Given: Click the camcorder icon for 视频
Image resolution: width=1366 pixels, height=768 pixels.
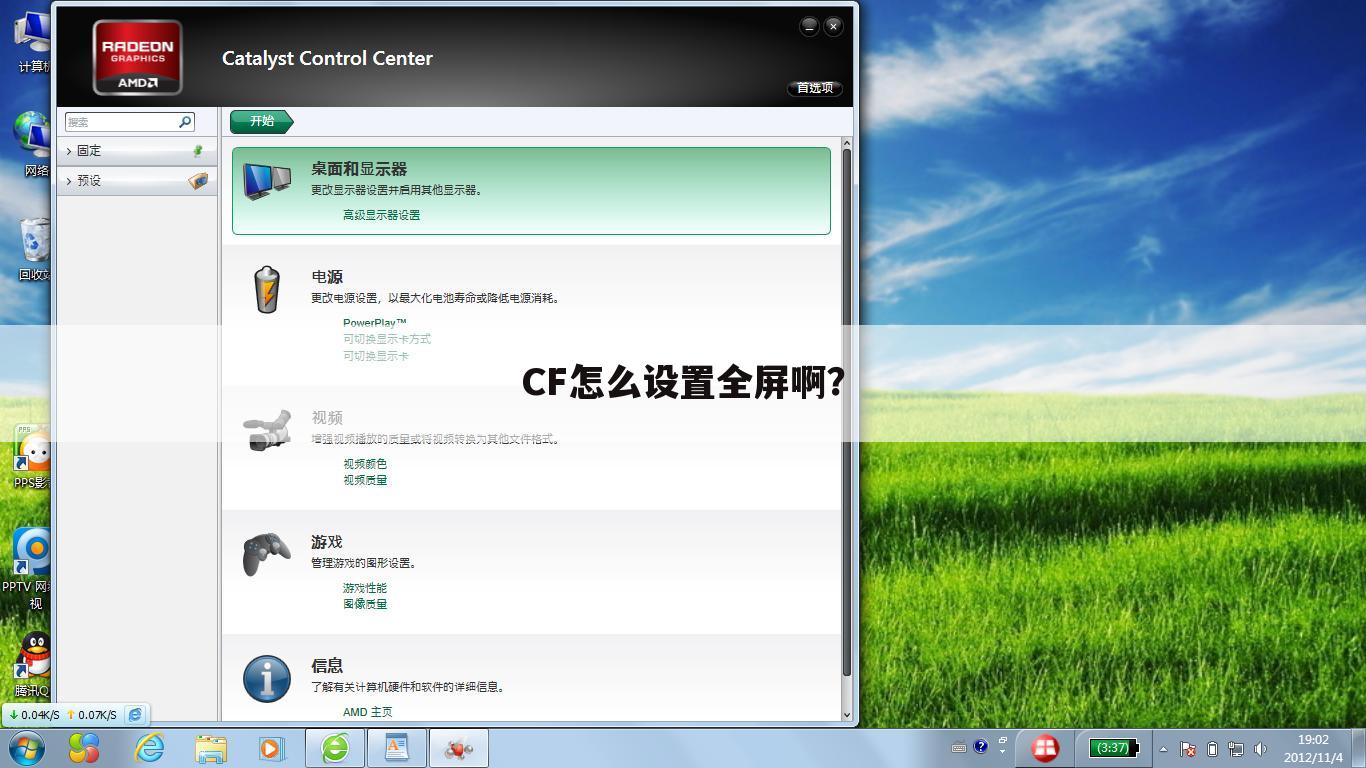Looking at the screenshot, I should 267,430.
